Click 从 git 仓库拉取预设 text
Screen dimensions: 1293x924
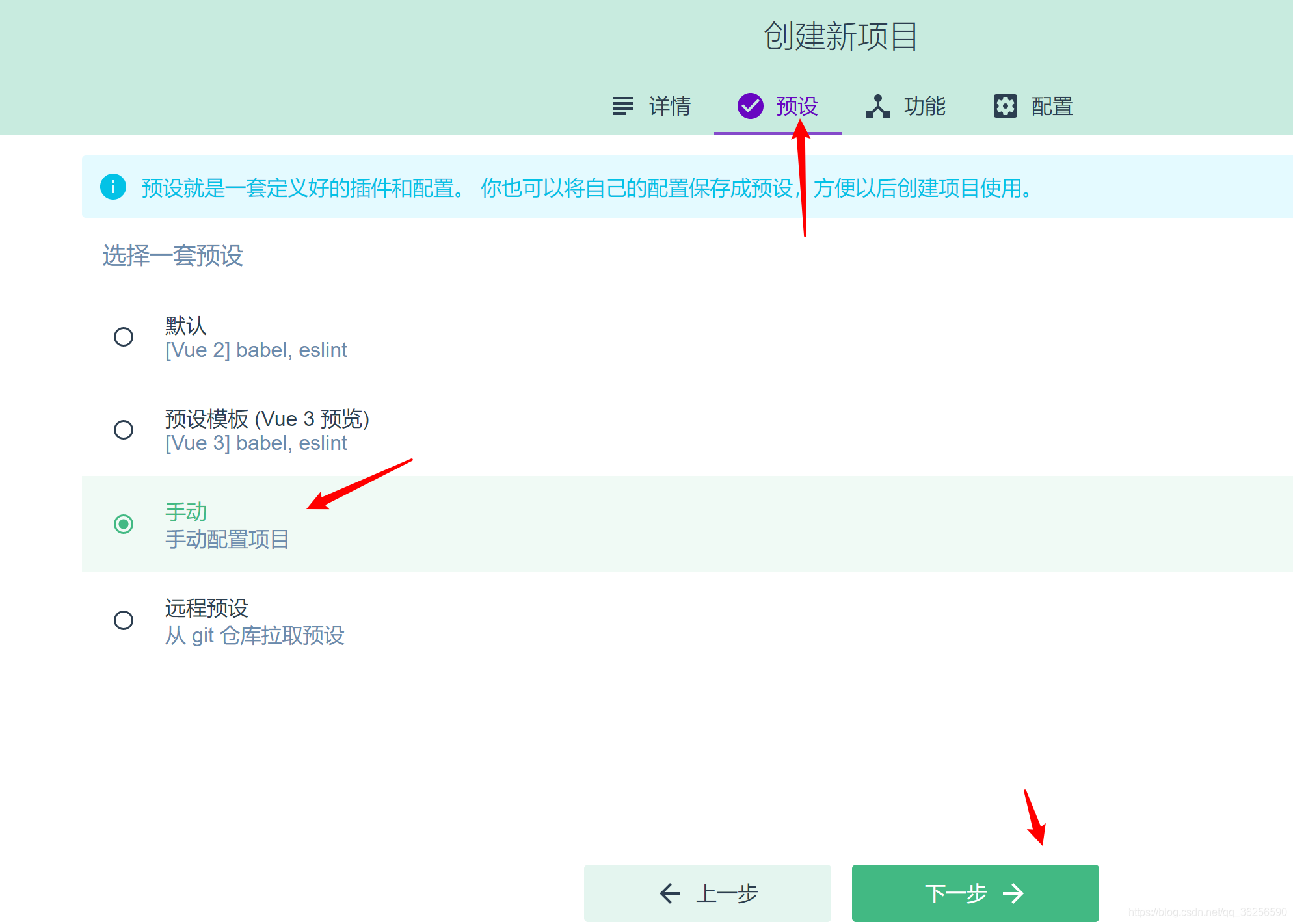(254, 635)
